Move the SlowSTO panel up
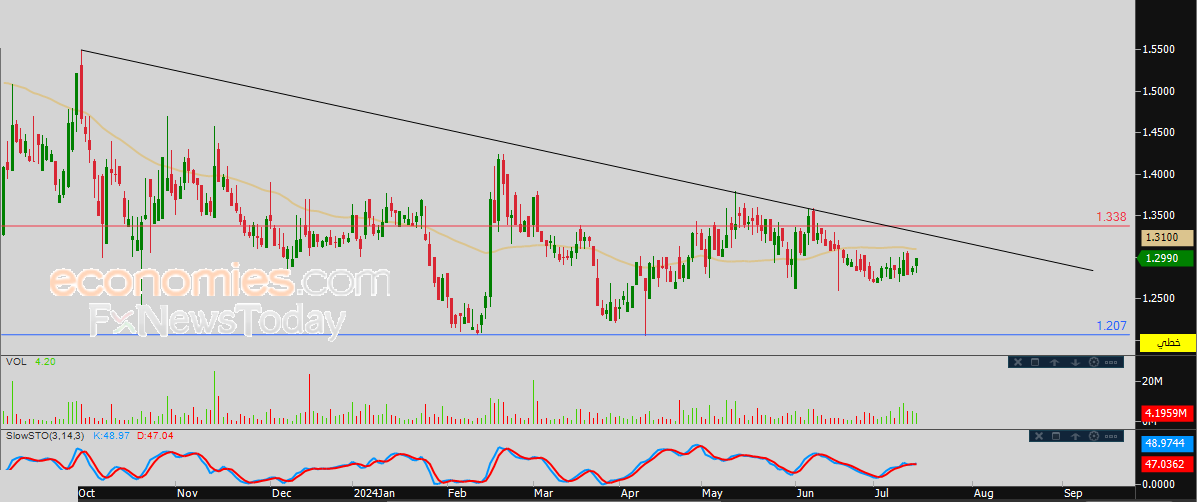The height and width of the screenshot is (502, 1197). (1073, 436)
